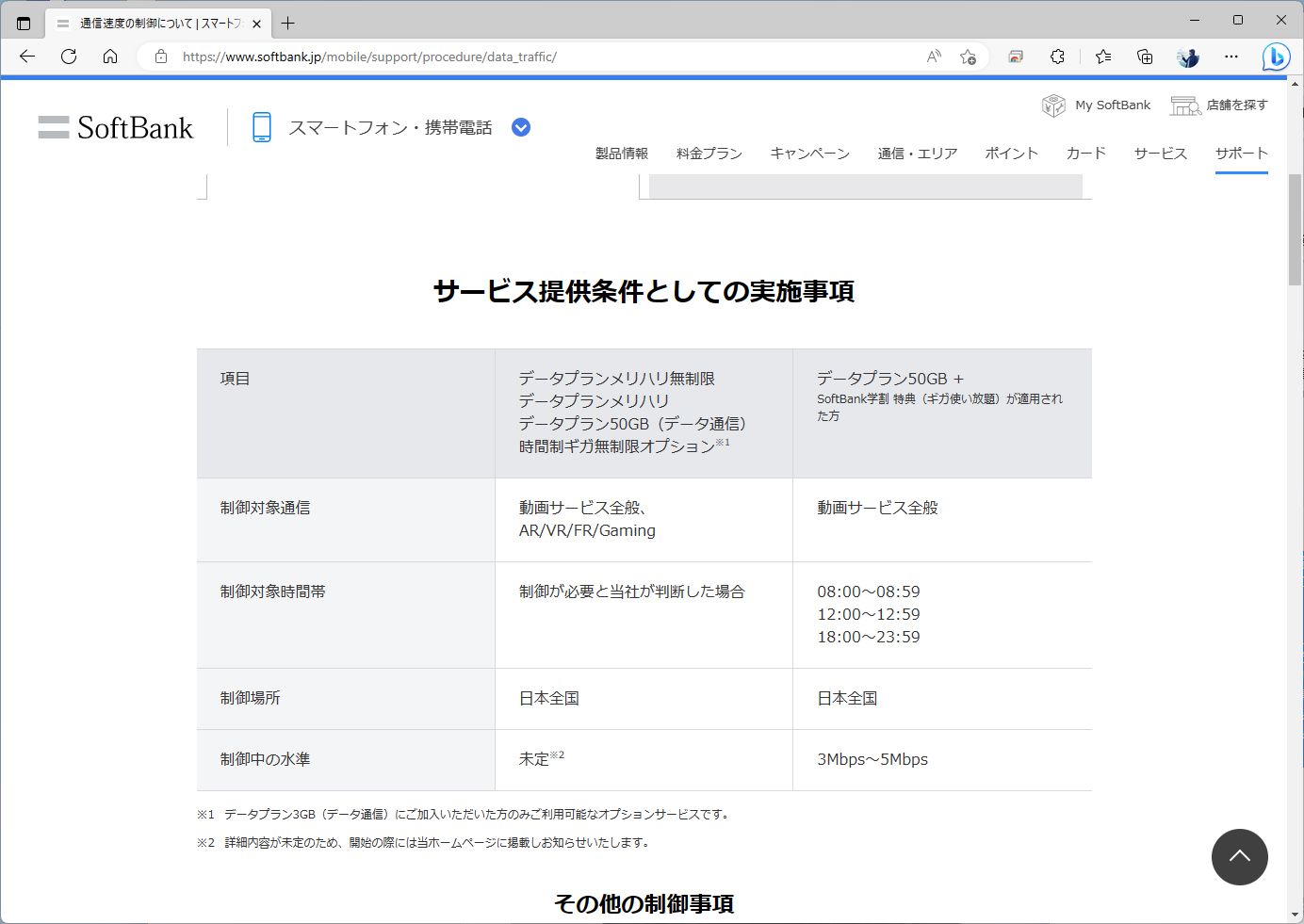Click the 制御対象通信 row label
This screenshot has width=1304, height=924.
pyautogui.click(x=265, y=508)
